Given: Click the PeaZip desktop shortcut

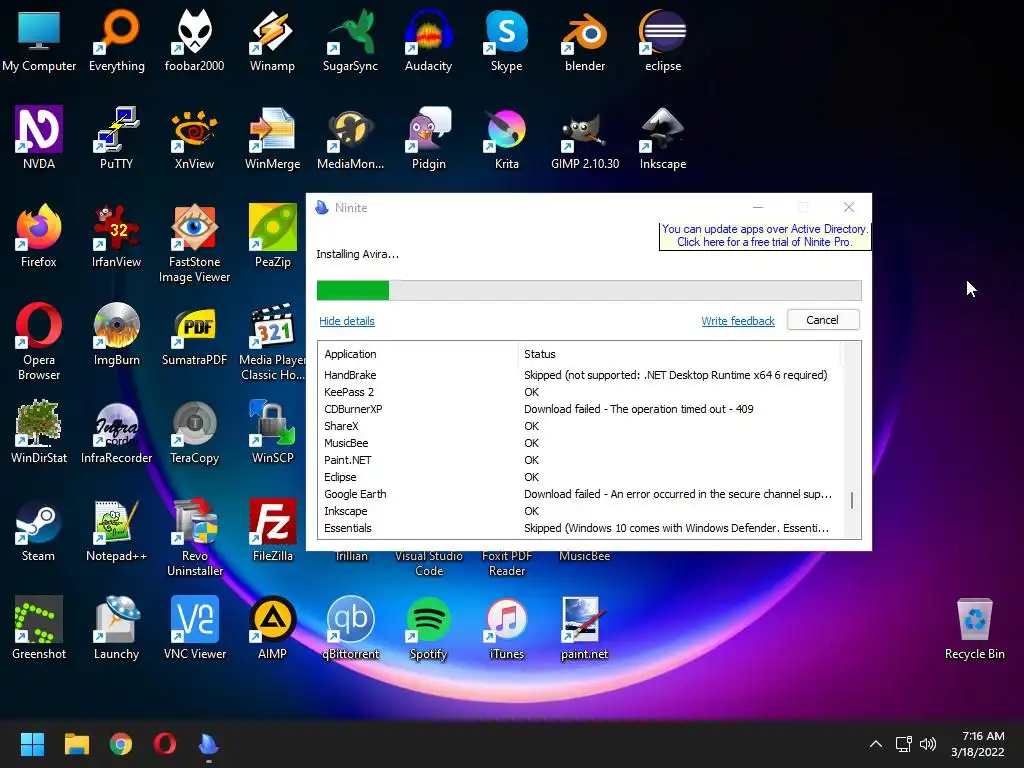Looking at the screenshot, I should pyautogui.click(x=272, y=235).
